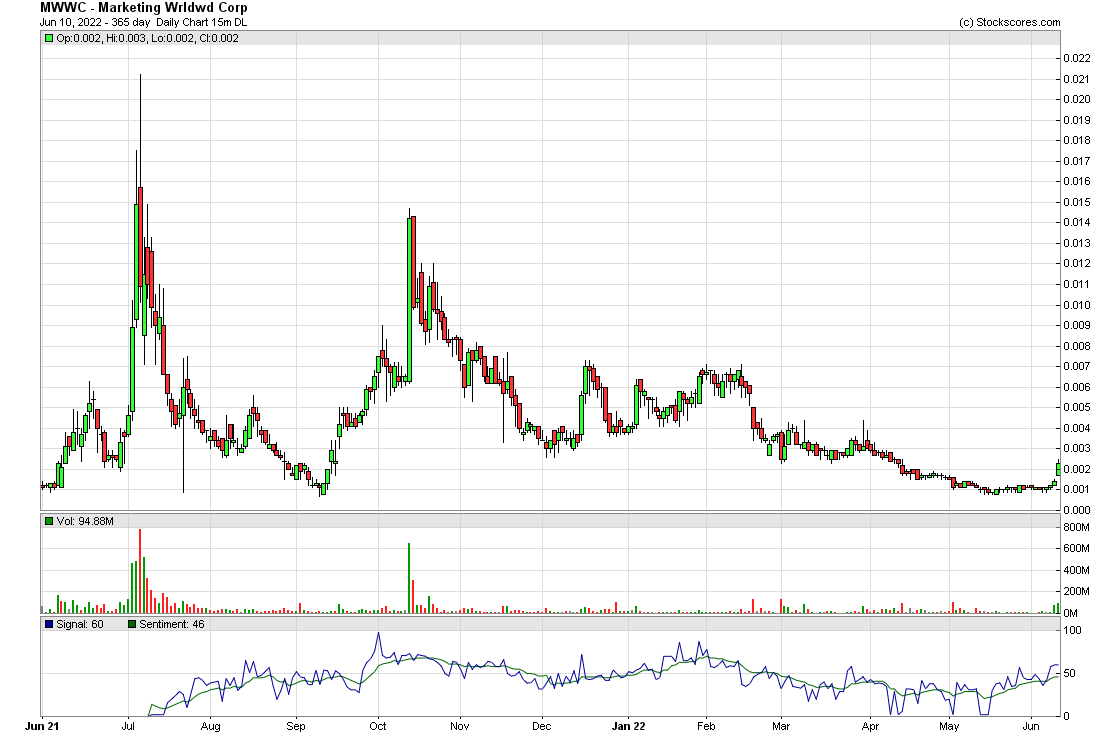Click the 'Aug' date axis label

click(x=210, y=726)
